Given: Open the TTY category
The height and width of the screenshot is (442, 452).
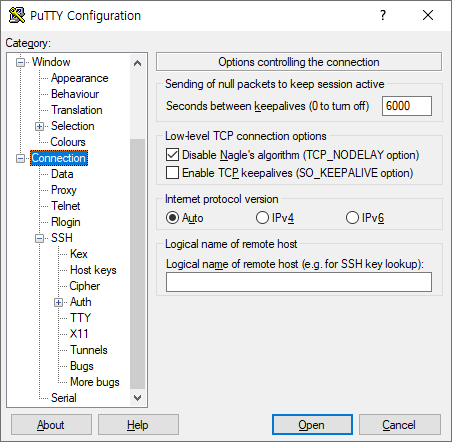Looking at the screenshot, I should [x=80, y=318].
